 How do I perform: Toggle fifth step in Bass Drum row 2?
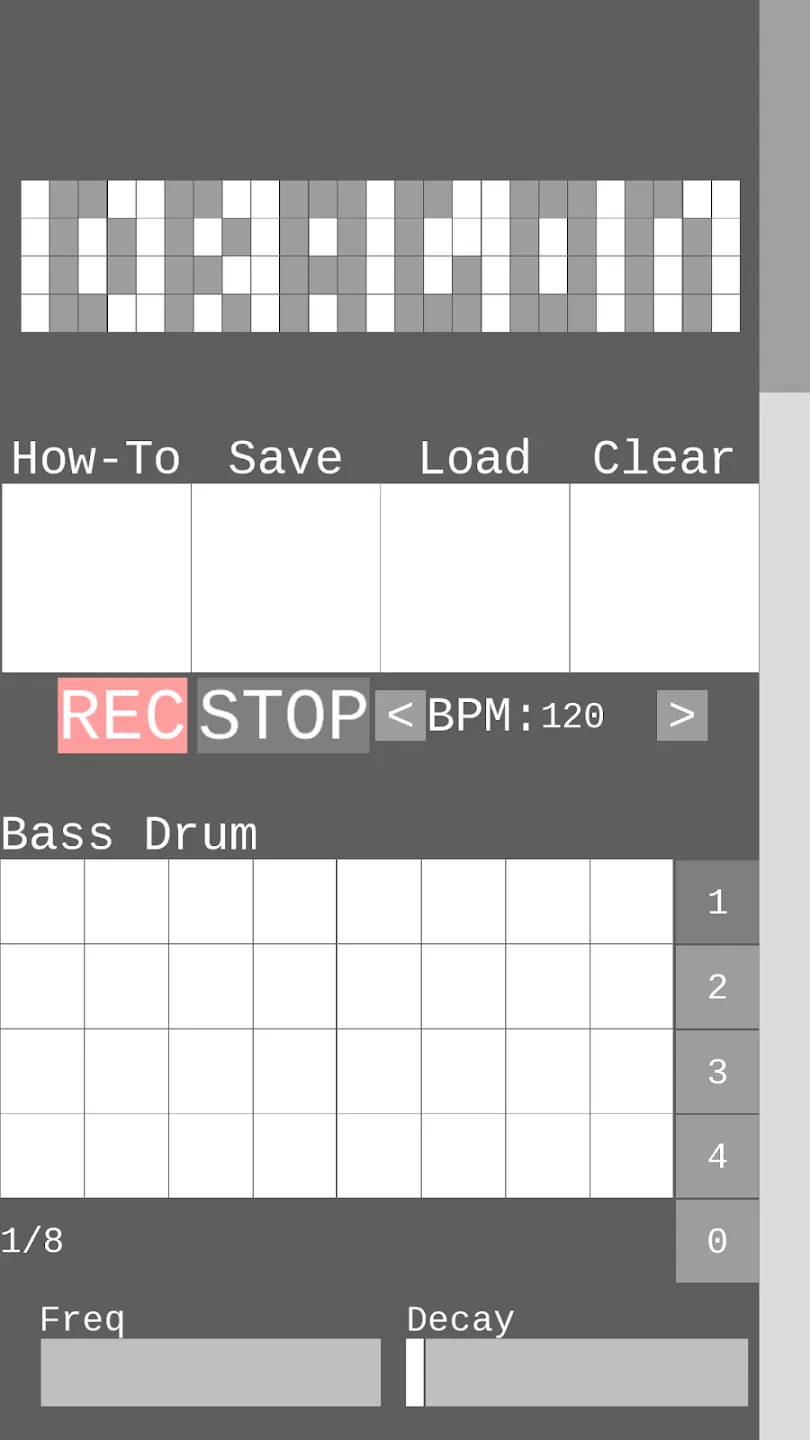coord(379,986)
